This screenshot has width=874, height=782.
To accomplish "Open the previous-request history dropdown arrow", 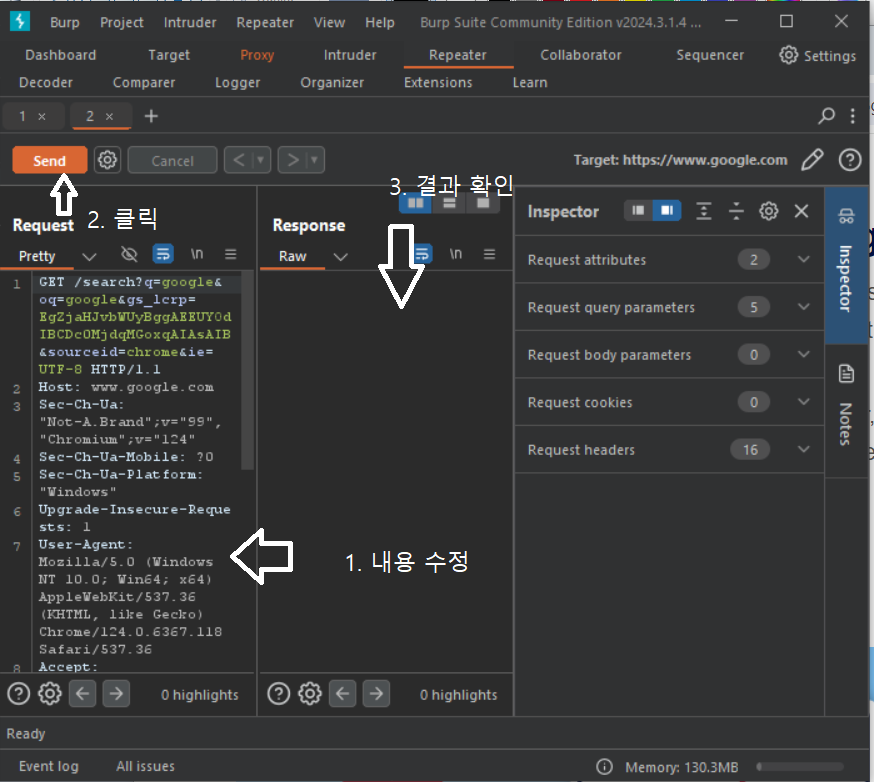I will click(x=261, y=161).
